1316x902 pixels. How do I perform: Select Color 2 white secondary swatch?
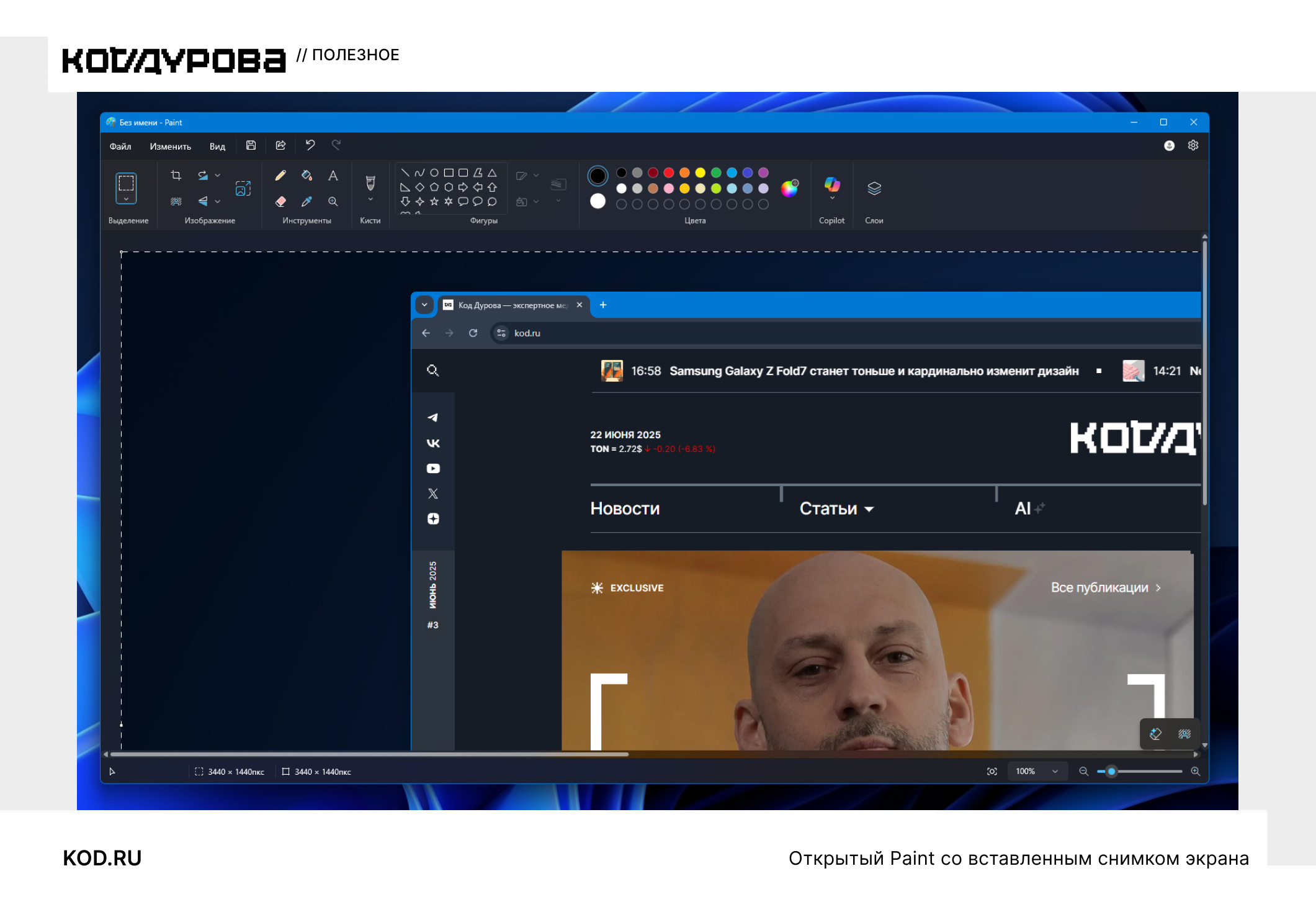598,201
